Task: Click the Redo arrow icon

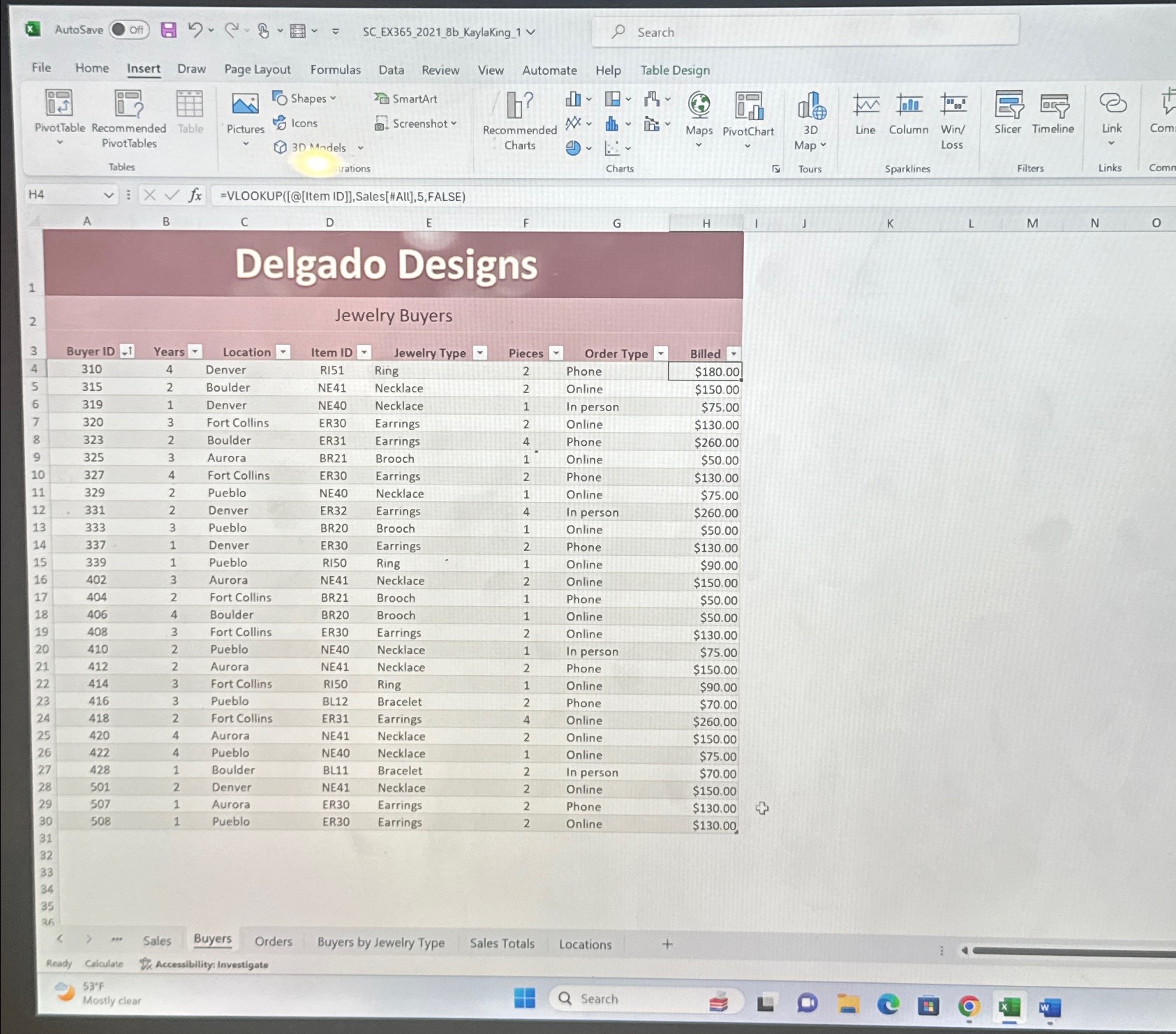Action: (x=231, y=30)
